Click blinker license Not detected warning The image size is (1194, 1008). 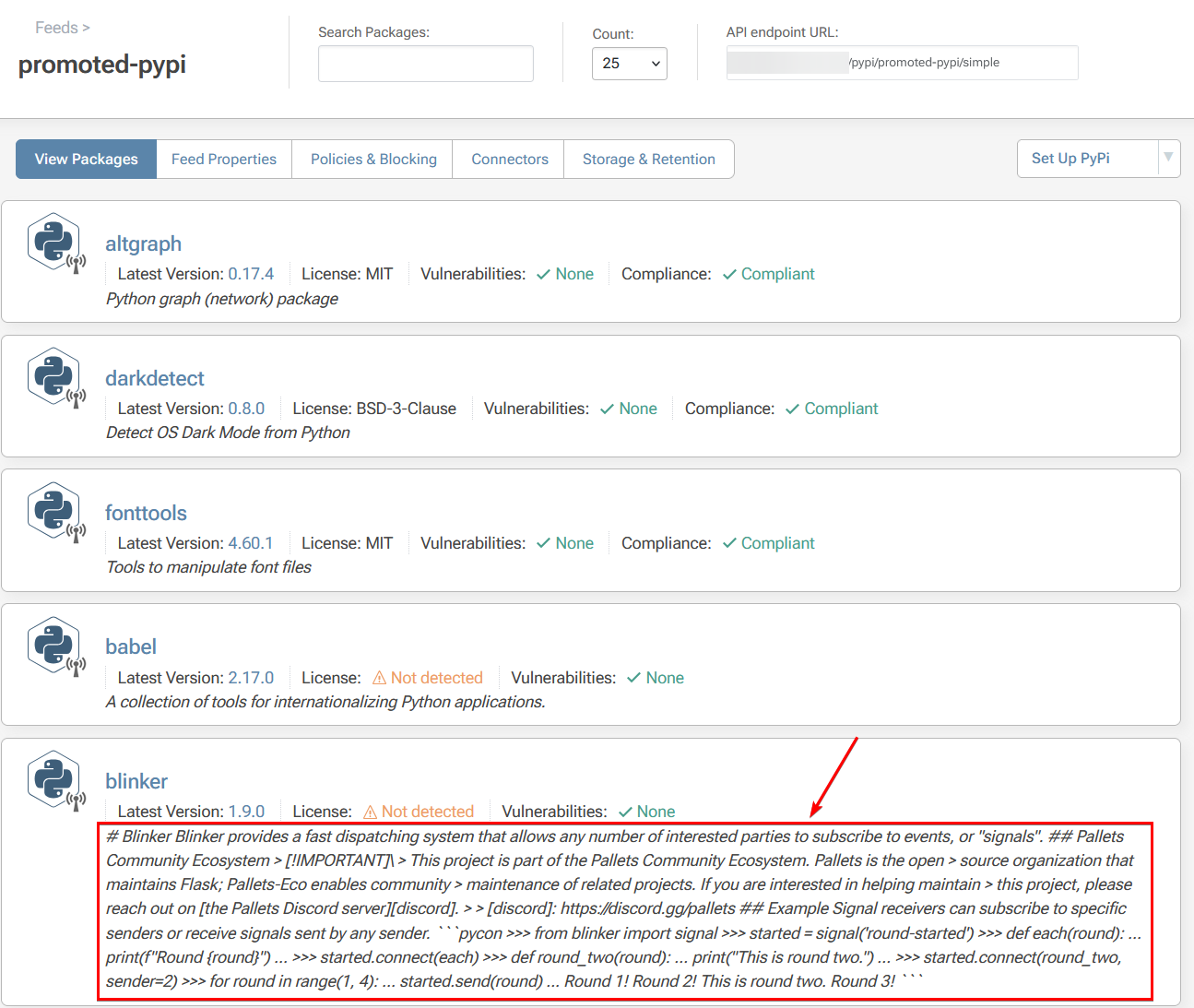point(419,812)
